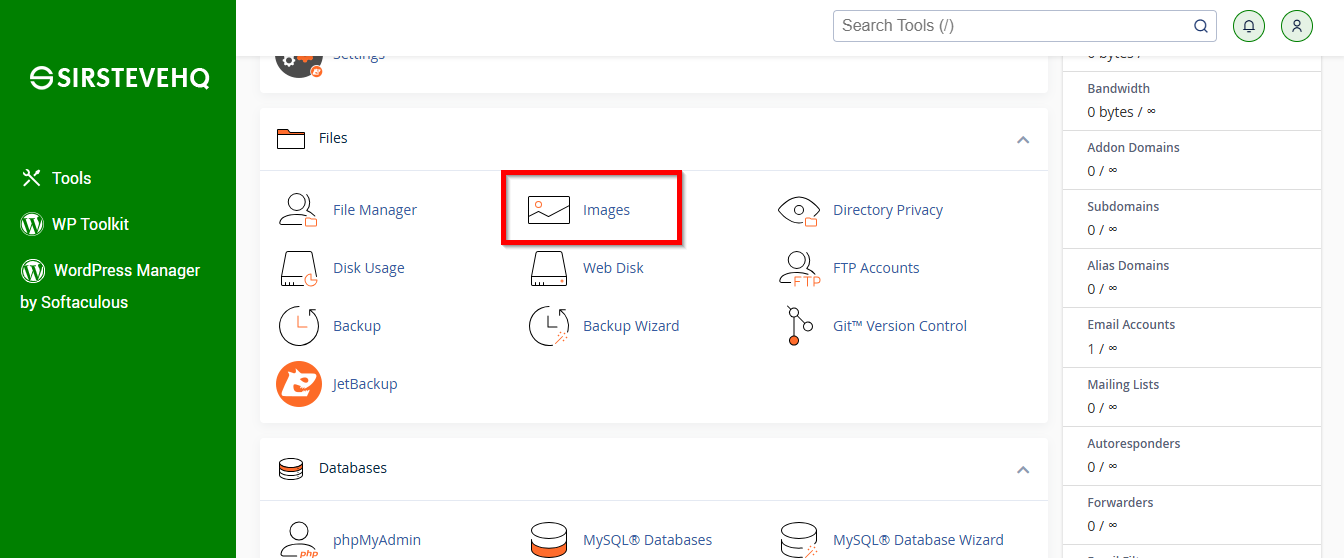Open WordPress Manager by Softaculous
Image resolution: width=1344 pixels, height=558 pixels.
pos(110,286)
